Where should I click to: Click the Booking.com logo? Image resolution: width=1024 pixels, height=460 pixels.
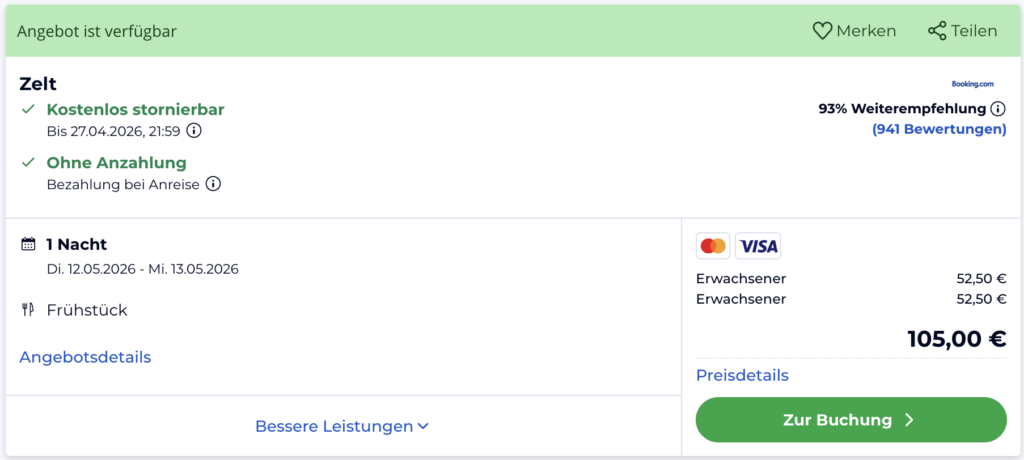tap(972, 84)
